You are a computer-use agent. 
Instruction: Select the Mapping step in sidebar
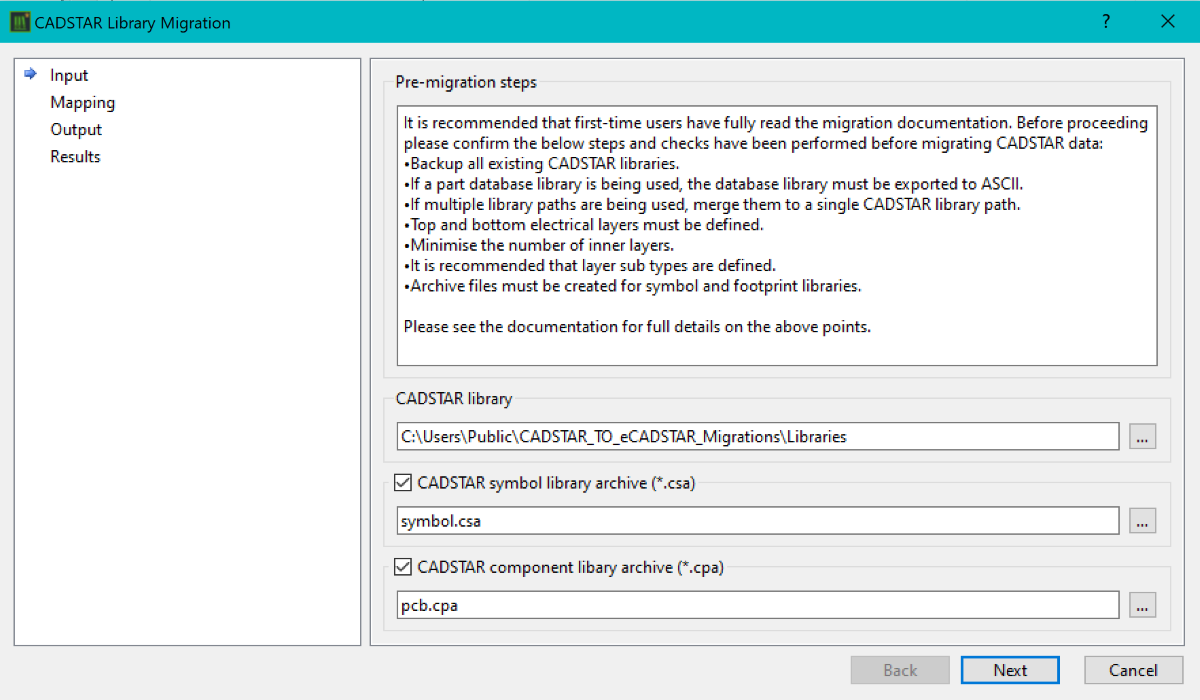pyautogui.click(x=83, y=102)
